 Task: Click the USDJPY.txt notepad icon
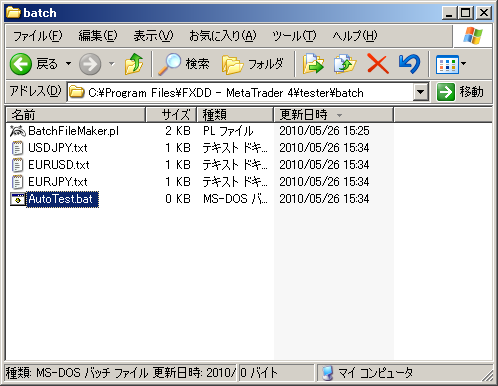point(17,148)
